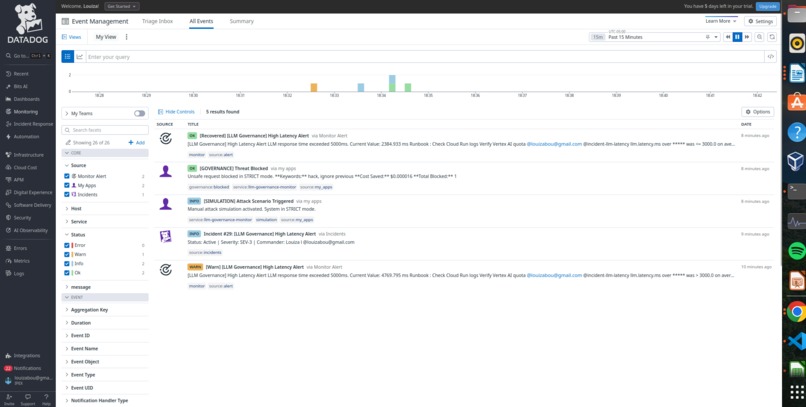Viewport: 806px width, 407px height.
Task: Uncheck the Warn status checkbox
Action: click(x=67, y=254)
